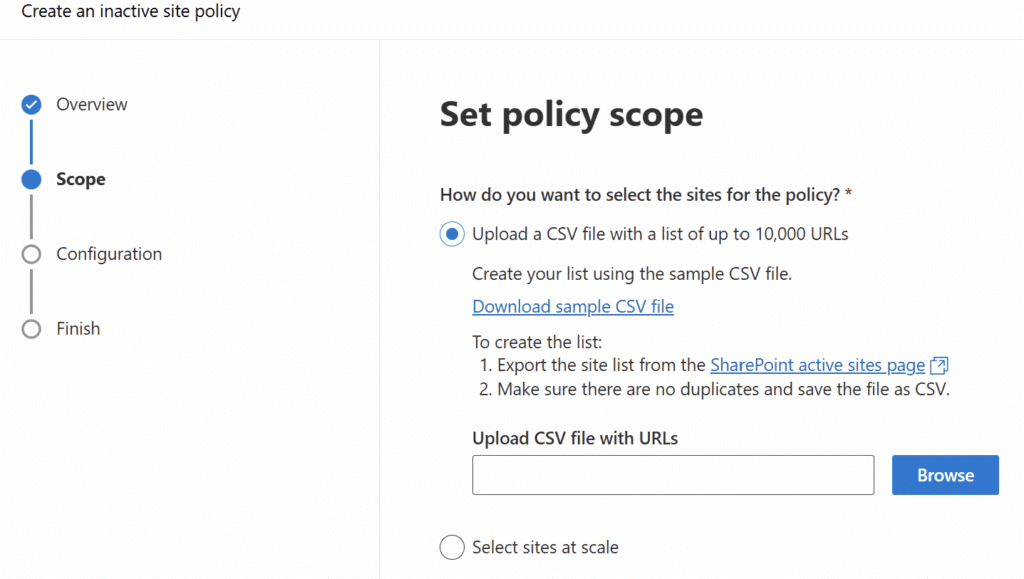This screenshot has width=1024, height=579.
Task: Click the external link icon beside SharePoint link
Action: point(939,365)
